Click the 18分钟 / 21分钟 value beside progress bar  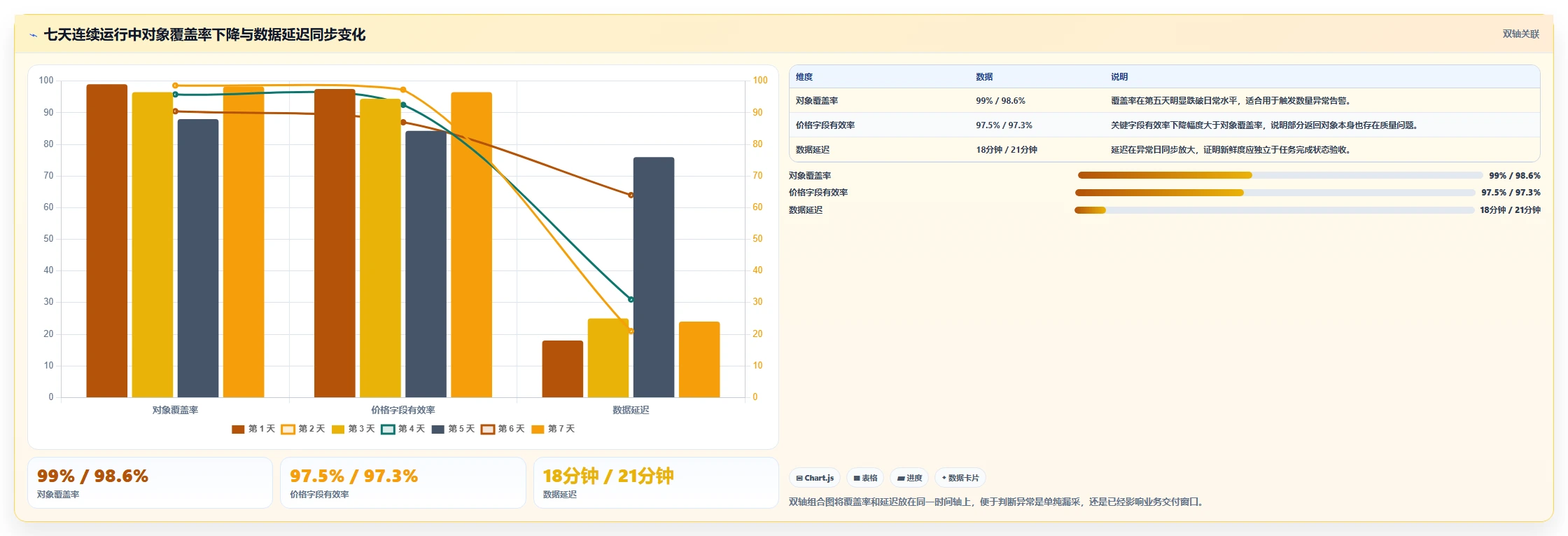coord(1510,210)
